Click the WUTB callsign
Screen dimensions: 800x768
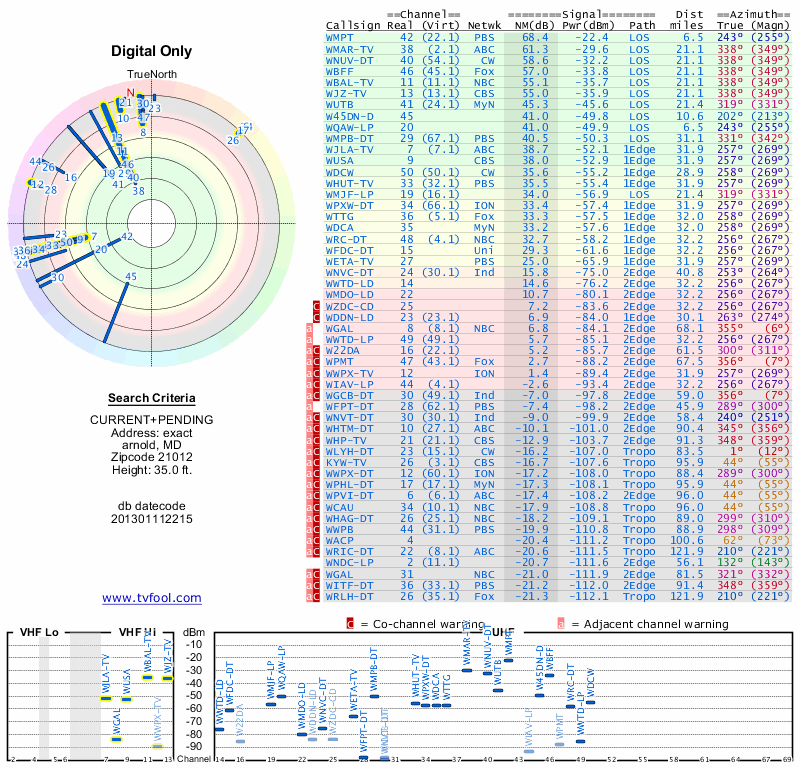click(339, 105)
